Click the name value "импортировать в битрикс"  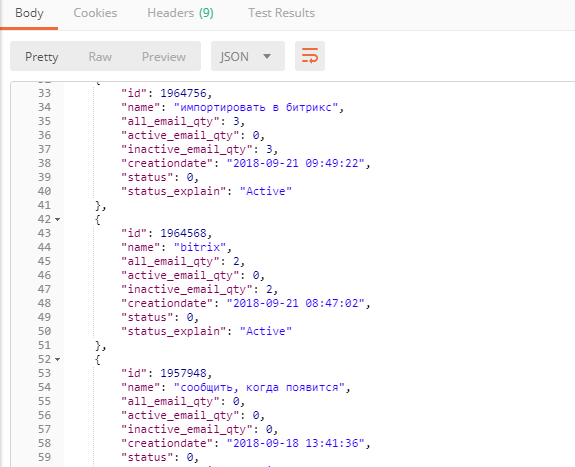256,107
